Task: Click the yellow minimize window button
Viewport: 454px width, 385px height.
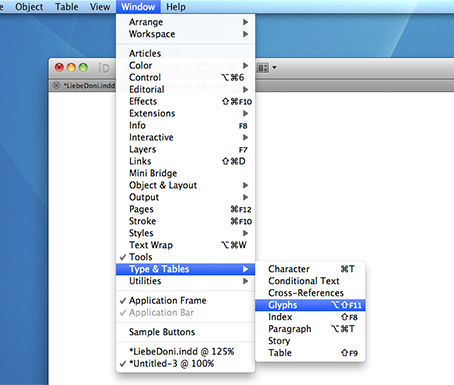Action: click(x=71, y=68)
